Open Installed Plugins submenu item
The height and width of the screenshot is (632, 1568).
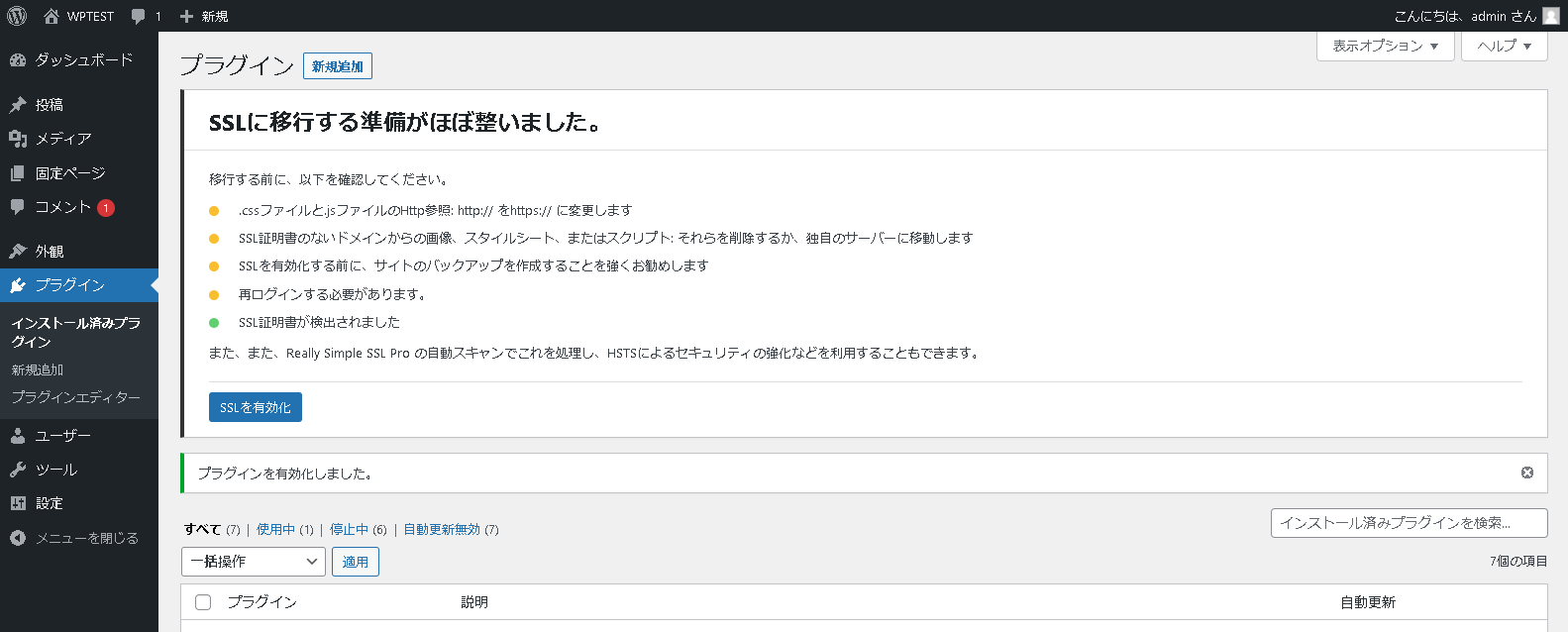(76, 332)
